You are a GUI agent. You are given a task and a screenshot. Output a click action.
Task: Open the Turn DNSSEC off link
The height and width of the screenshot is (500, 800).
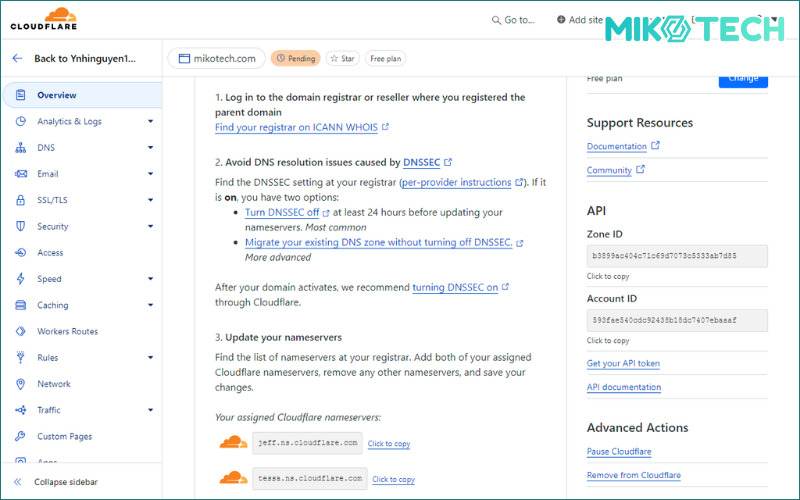pyautogui.click(x=282, y=212)
